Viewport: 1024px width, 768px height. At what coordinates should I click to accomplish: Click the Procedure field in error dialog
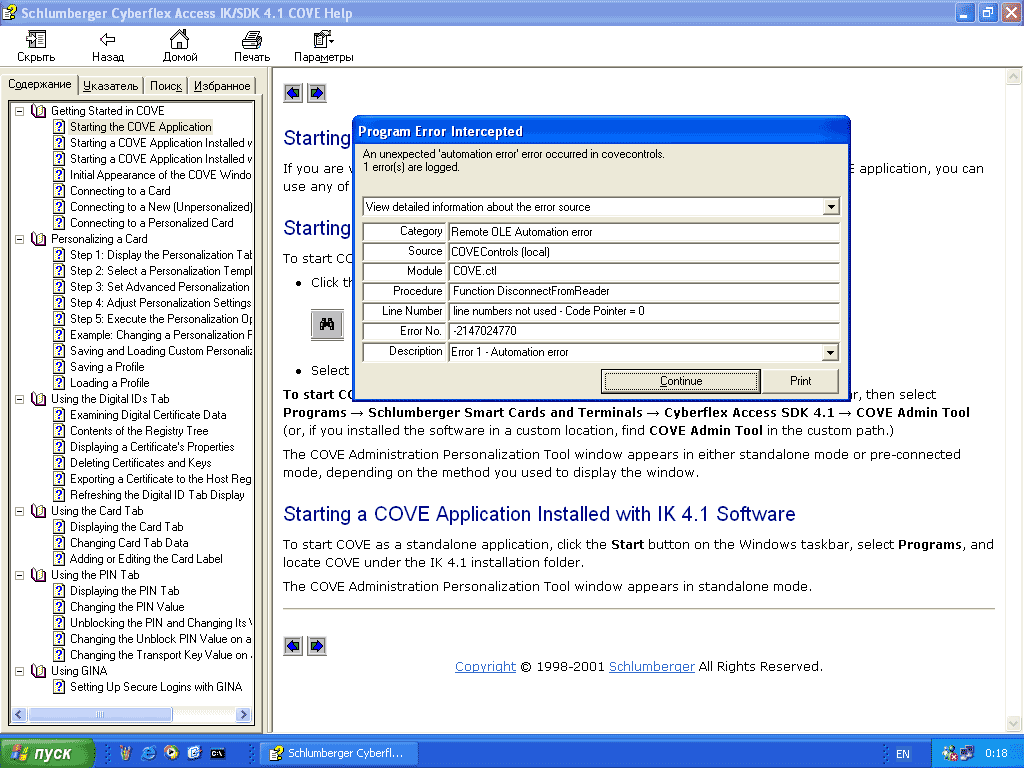tap(643, 291)
